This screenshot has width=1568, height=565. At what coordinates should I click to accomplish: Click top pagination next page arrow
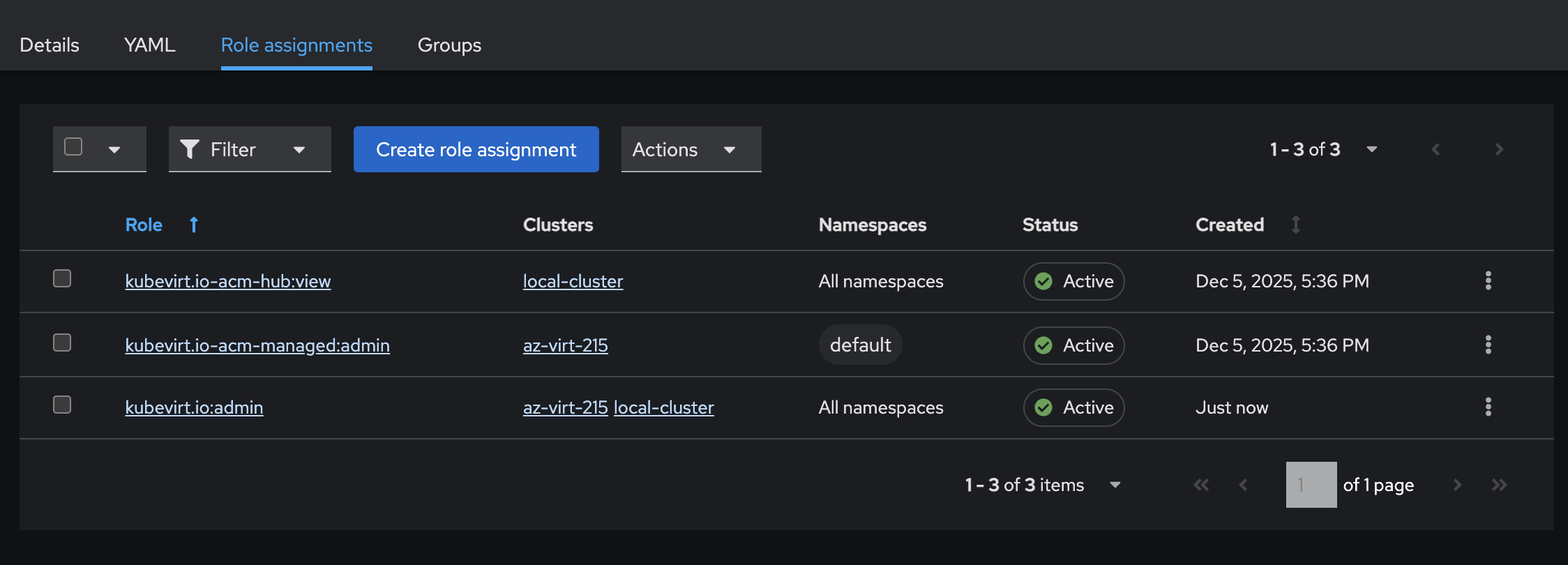1499,149
